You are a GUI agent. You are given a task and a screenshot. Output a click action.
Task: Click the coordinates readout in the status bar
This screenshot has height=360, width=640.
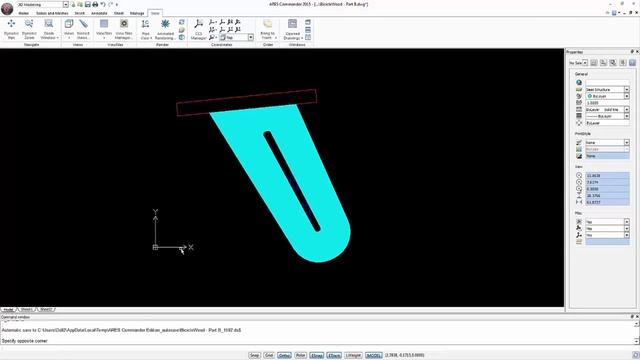pyautogui.click(x=404, y=355)
